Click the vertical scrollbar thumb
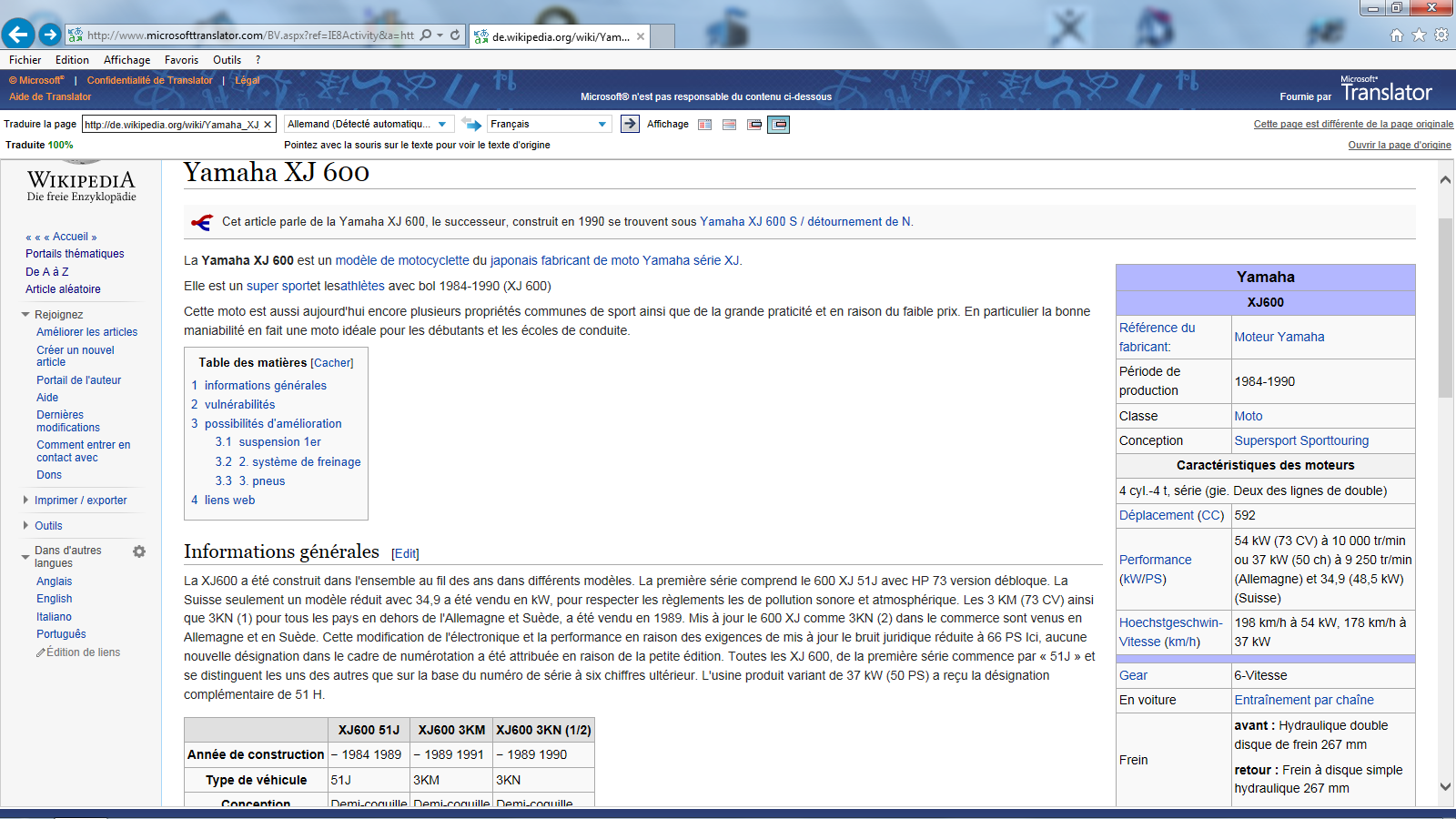1456x819 pixels. coord(1445,308)
